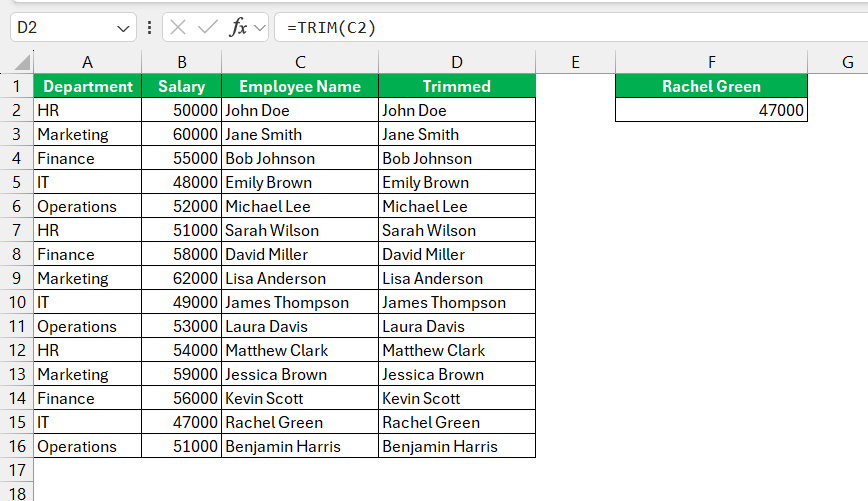868x501 pixels.
Task: Select the cell containing 47000 in column F
Action: tap(711, 110)
